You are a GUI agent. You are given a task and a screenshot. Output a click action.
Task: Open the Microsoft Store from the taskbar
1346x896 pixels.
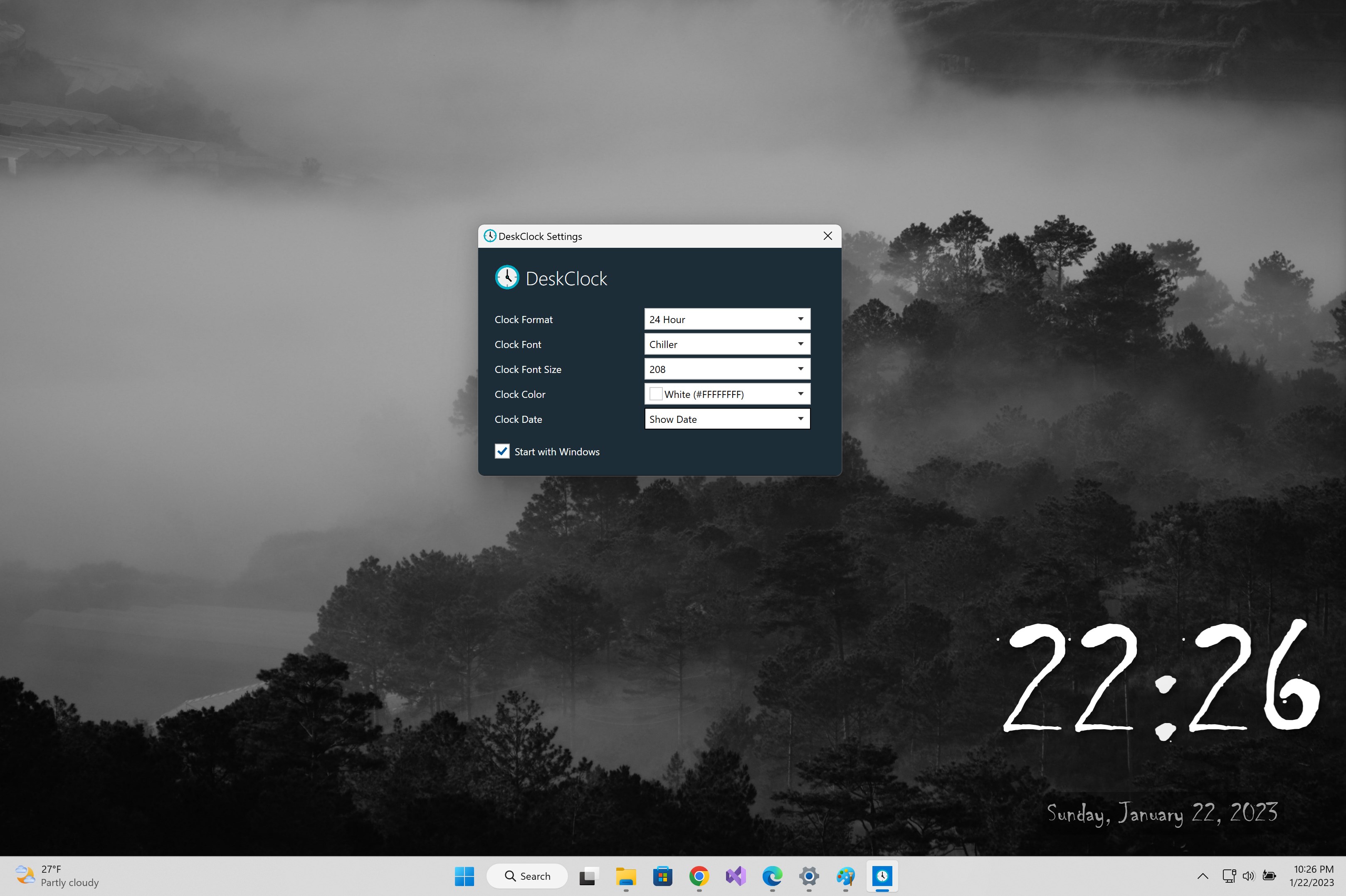[663, 876]
